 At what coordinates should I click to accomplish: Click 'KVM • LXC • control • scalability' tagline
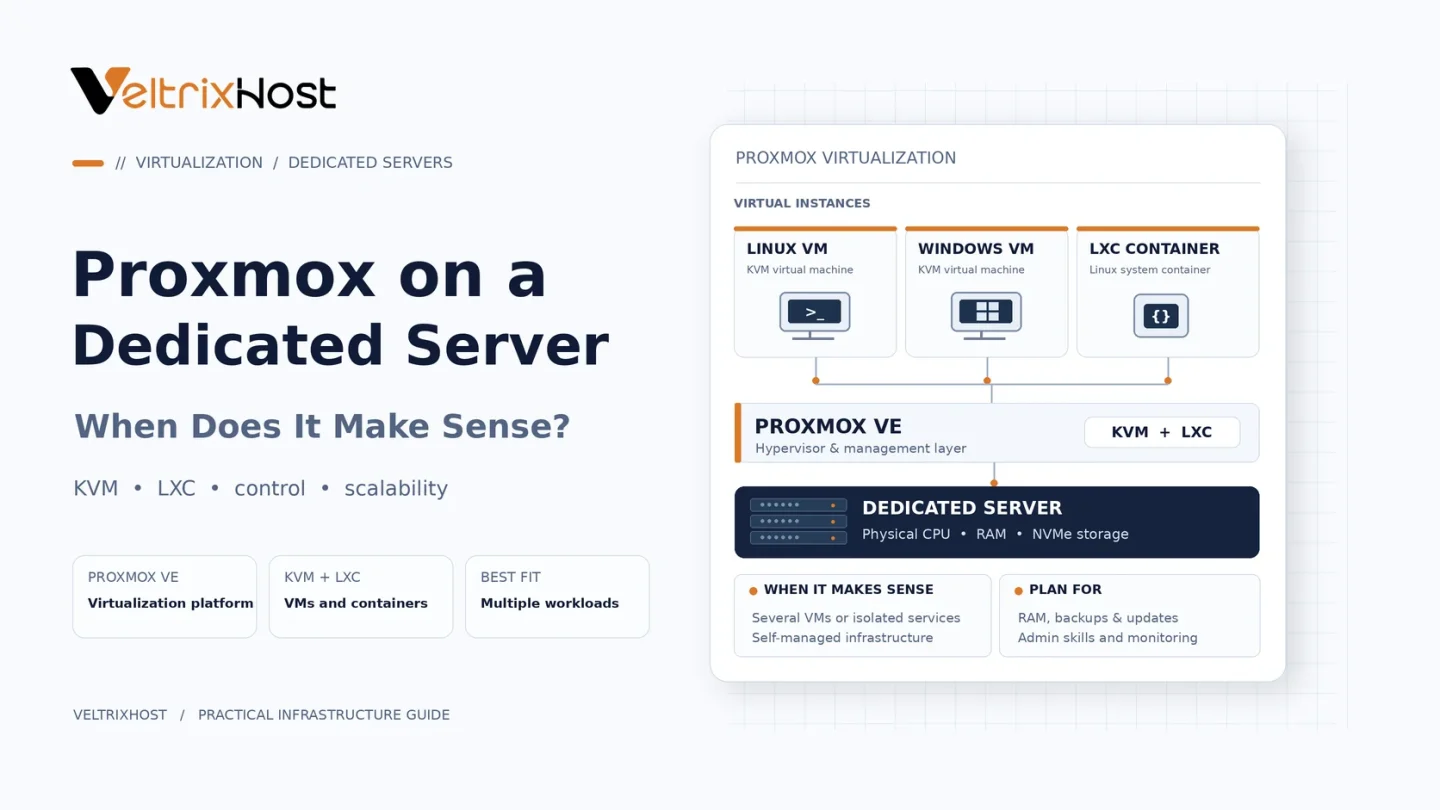click(x=261, y=488)
